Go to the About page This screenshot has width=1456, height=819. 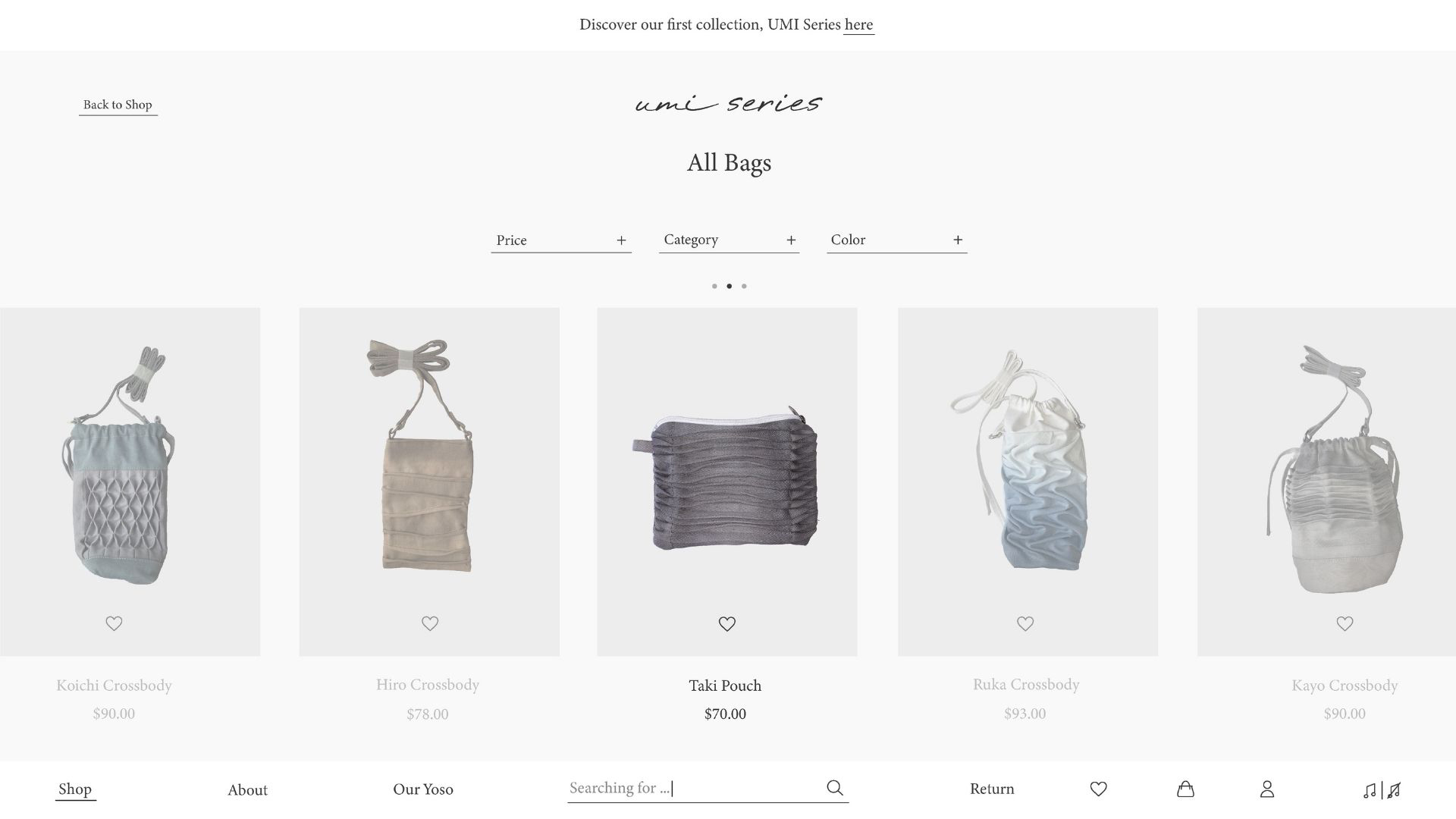tap(247, 789)
